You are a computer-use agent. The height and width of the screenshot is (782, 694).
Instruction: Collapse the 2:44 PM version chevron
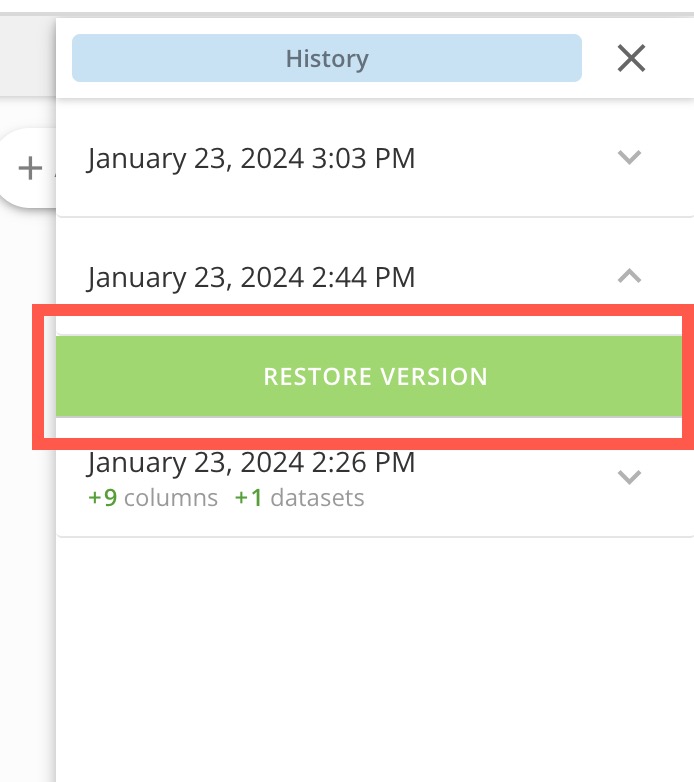click(628, 277)
